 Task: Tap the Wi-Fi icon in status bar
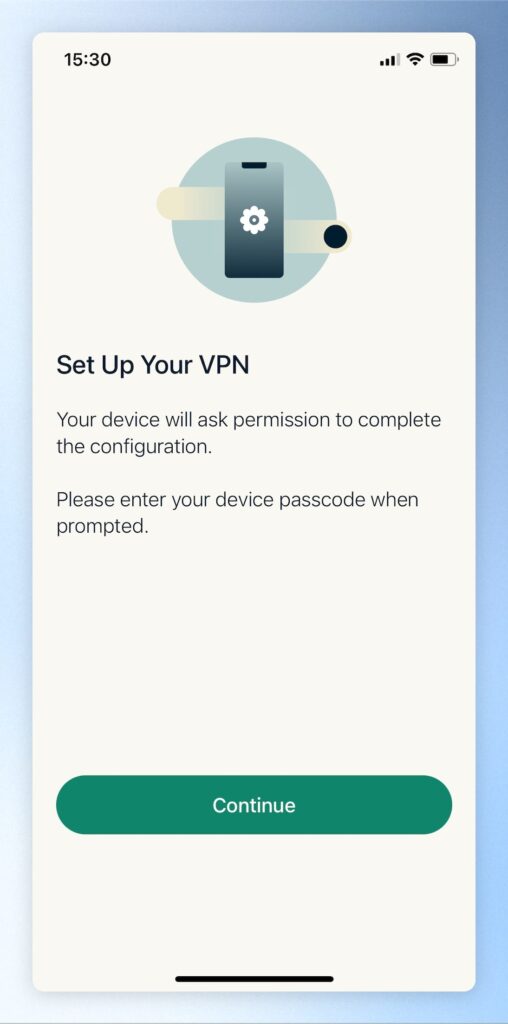415,59
